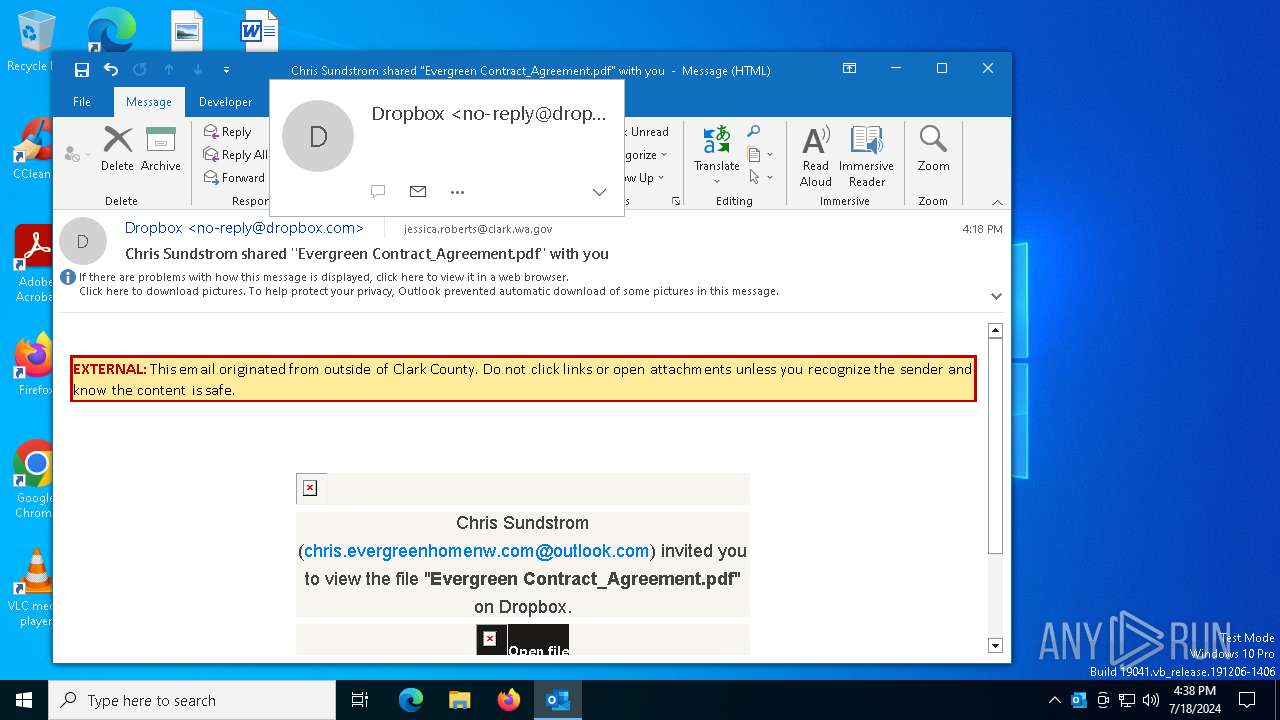Expand the message header chevron
The height and width of the screenshot is (720, 1280).
(x=996, y=296)
